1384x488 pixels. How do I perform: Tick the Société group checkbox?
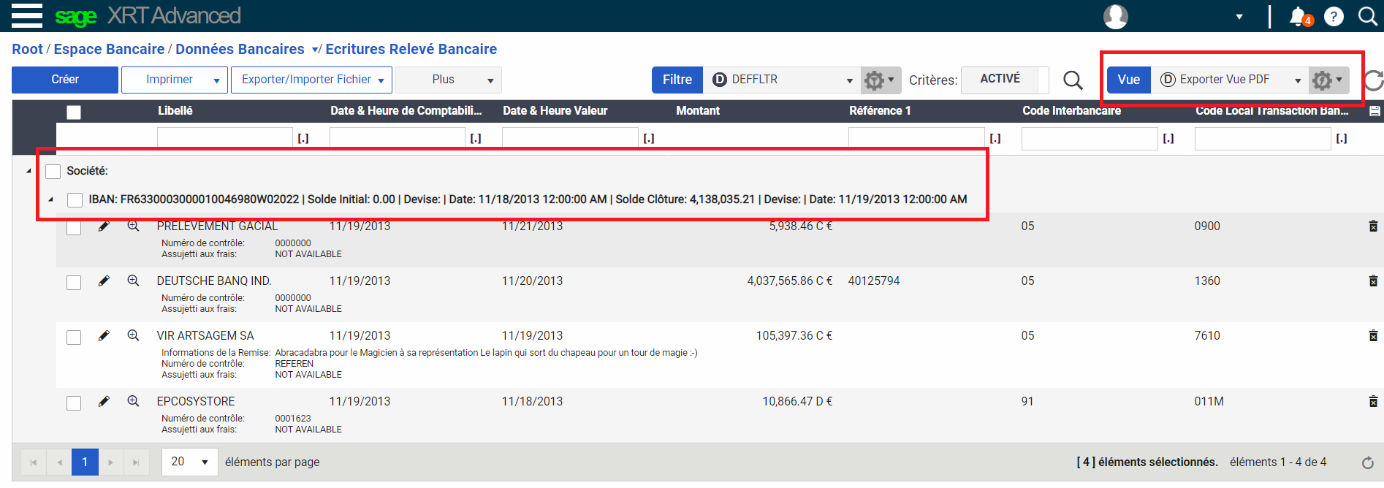click(54, 172)
